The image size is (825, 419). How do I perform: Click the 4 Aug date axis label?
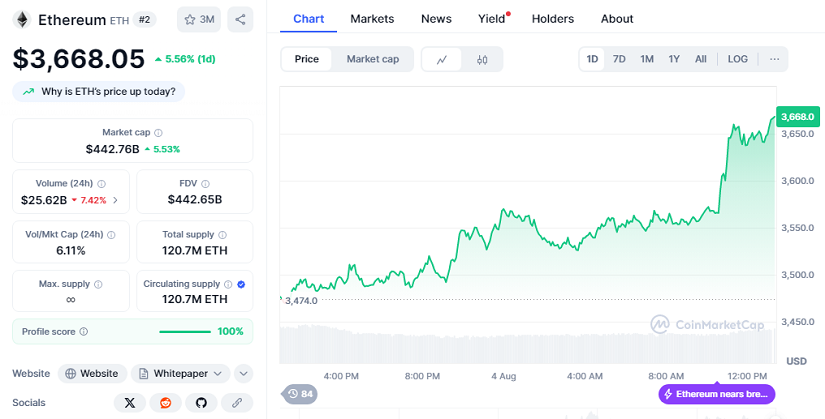pos(504,376)
